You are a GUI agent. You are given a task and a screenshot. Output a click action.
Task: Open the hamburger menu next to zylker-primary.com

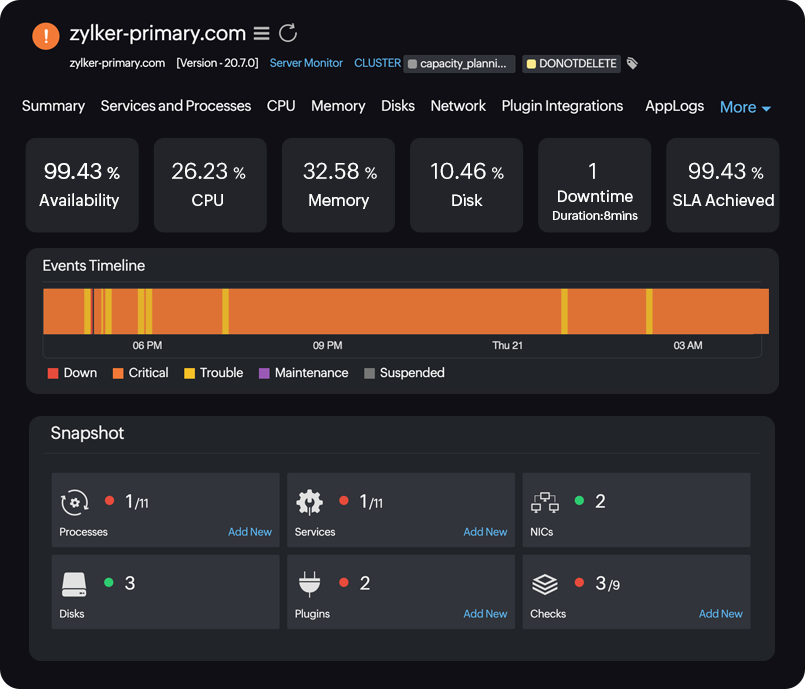click(x=261, y=33)
